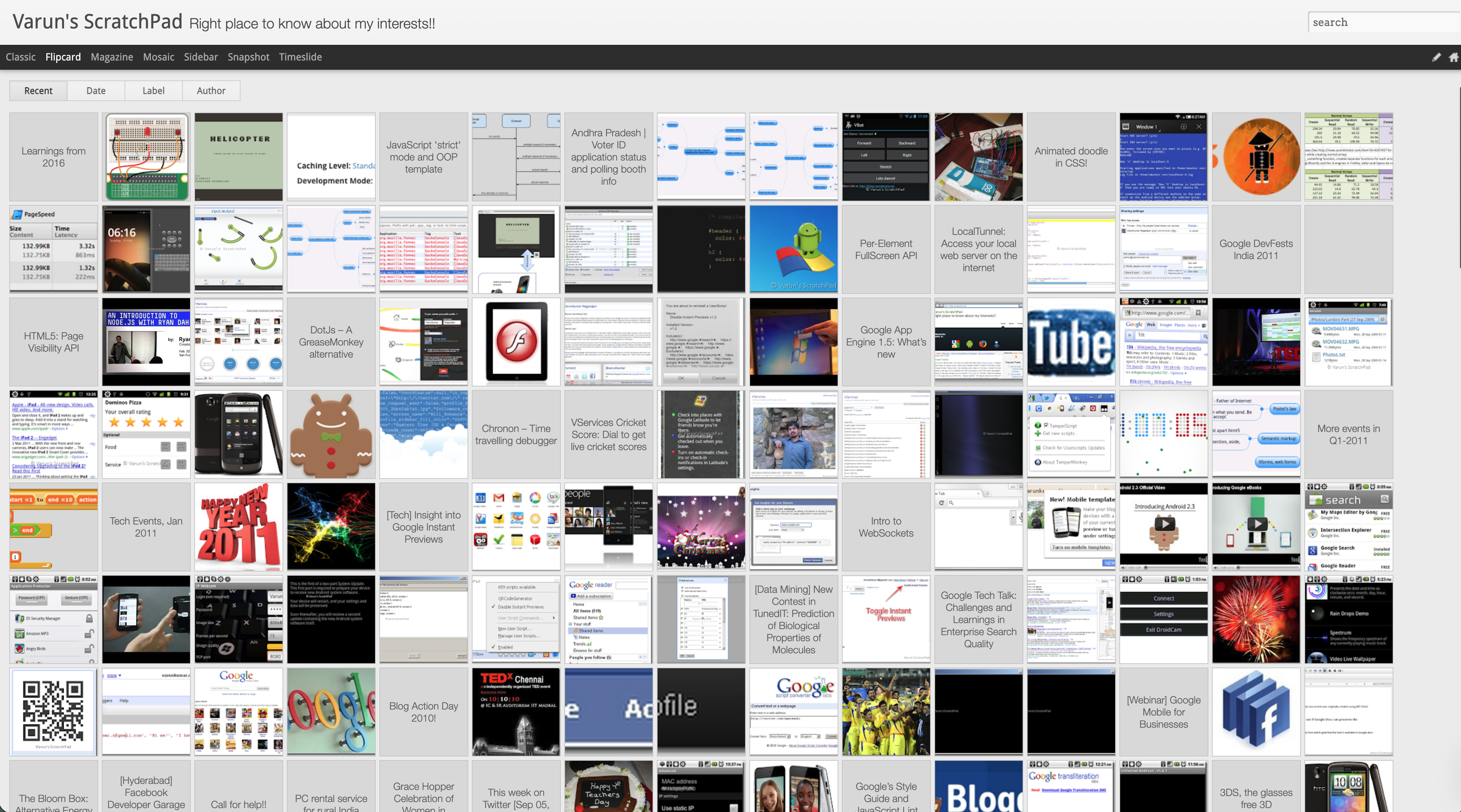Open the QR code post thumbnail
Screen dimensions: 1461x812
coord(53,712)
